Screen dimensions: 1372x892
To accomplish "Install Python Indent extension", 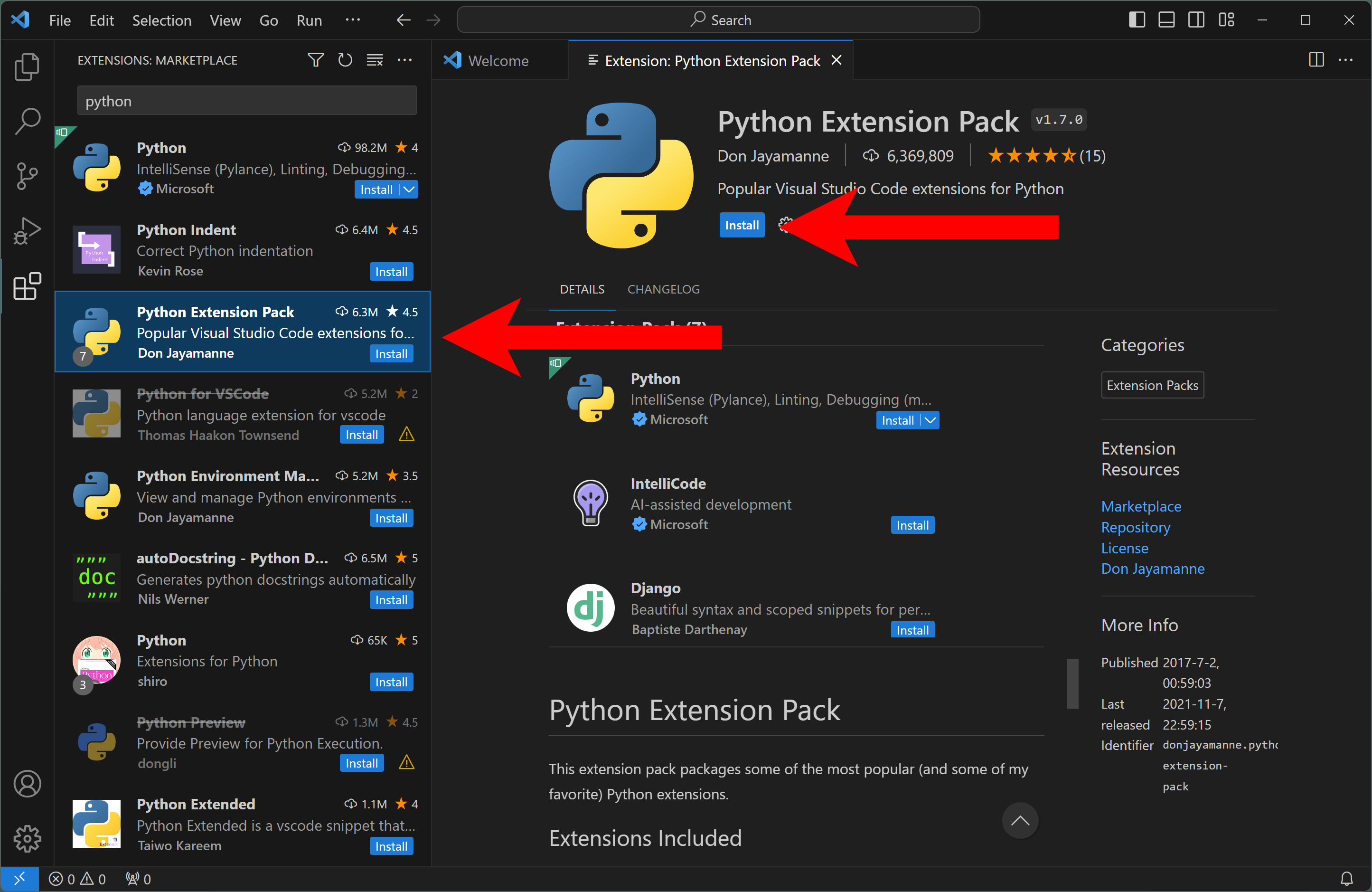I will [391, 272].
